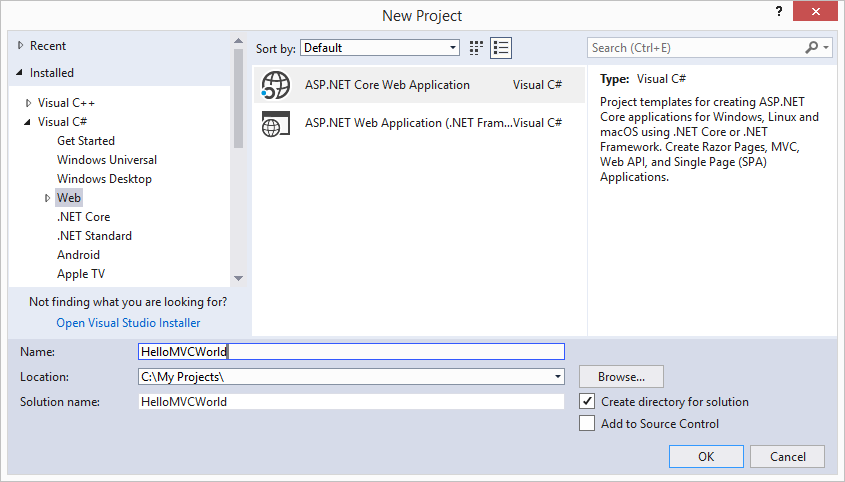Enable Add to Source Control checkbox
The height and width of the screenshot is (482, 845).
click(587, 423)
